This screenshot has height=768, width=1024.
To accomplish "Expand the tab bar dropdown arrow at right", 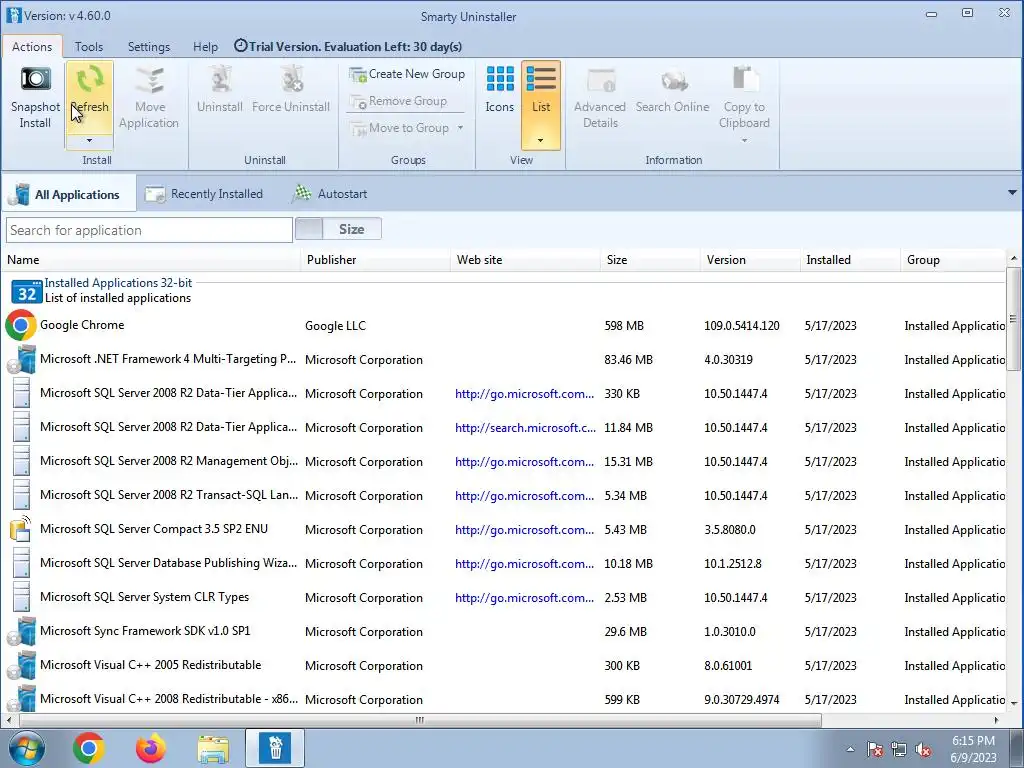I will click(1012, 193).
